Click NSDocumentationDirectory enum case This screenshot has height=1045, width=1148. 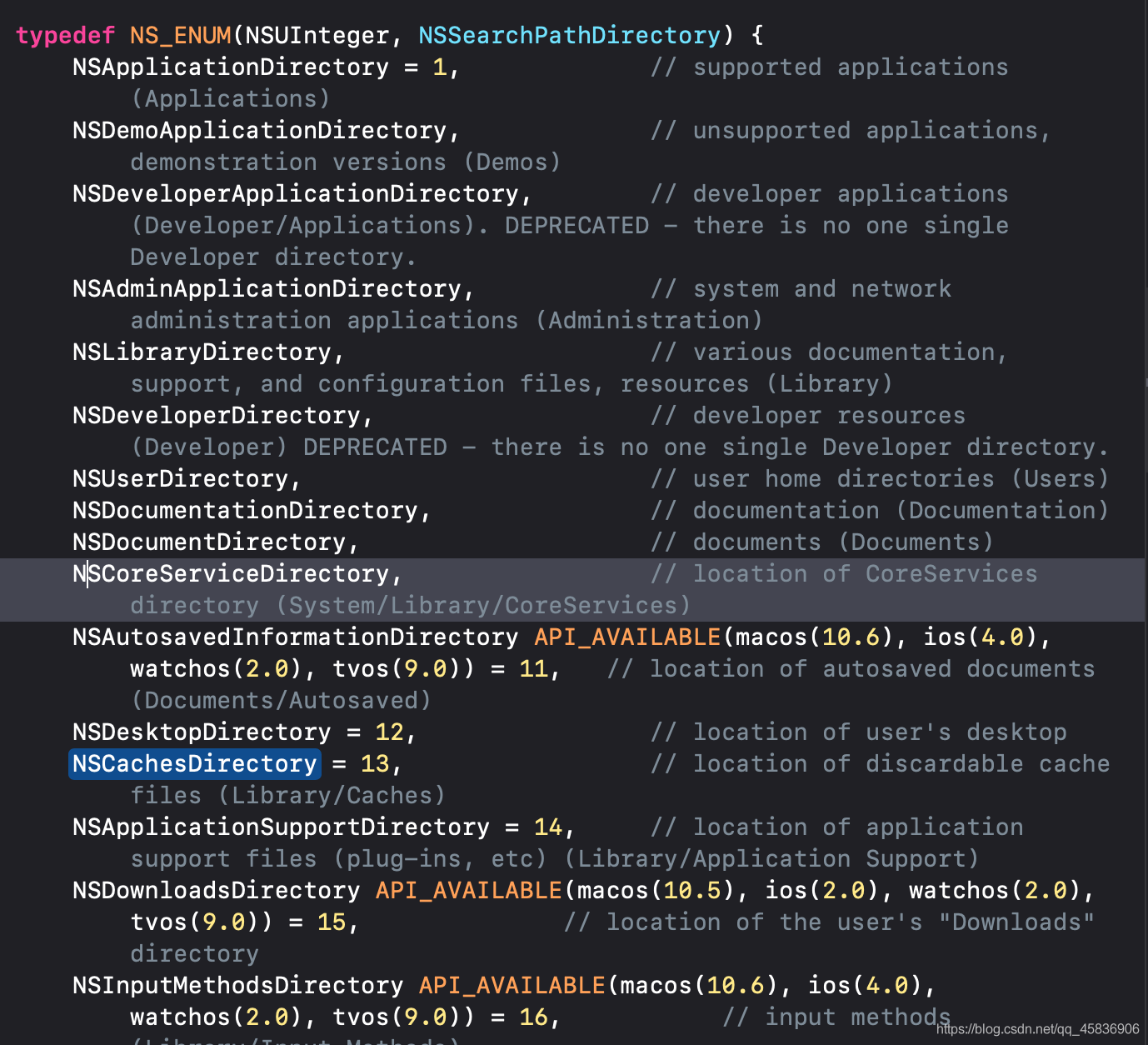tap(245, 511)
